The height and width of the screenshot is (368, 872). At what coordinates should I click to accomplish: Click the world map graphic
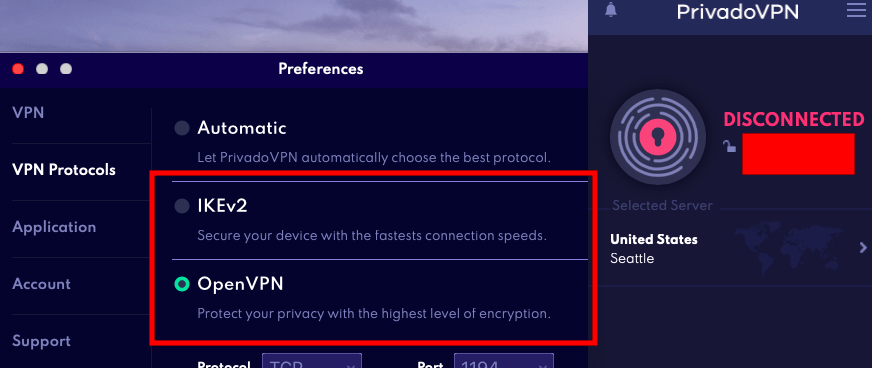pos(789,246)
